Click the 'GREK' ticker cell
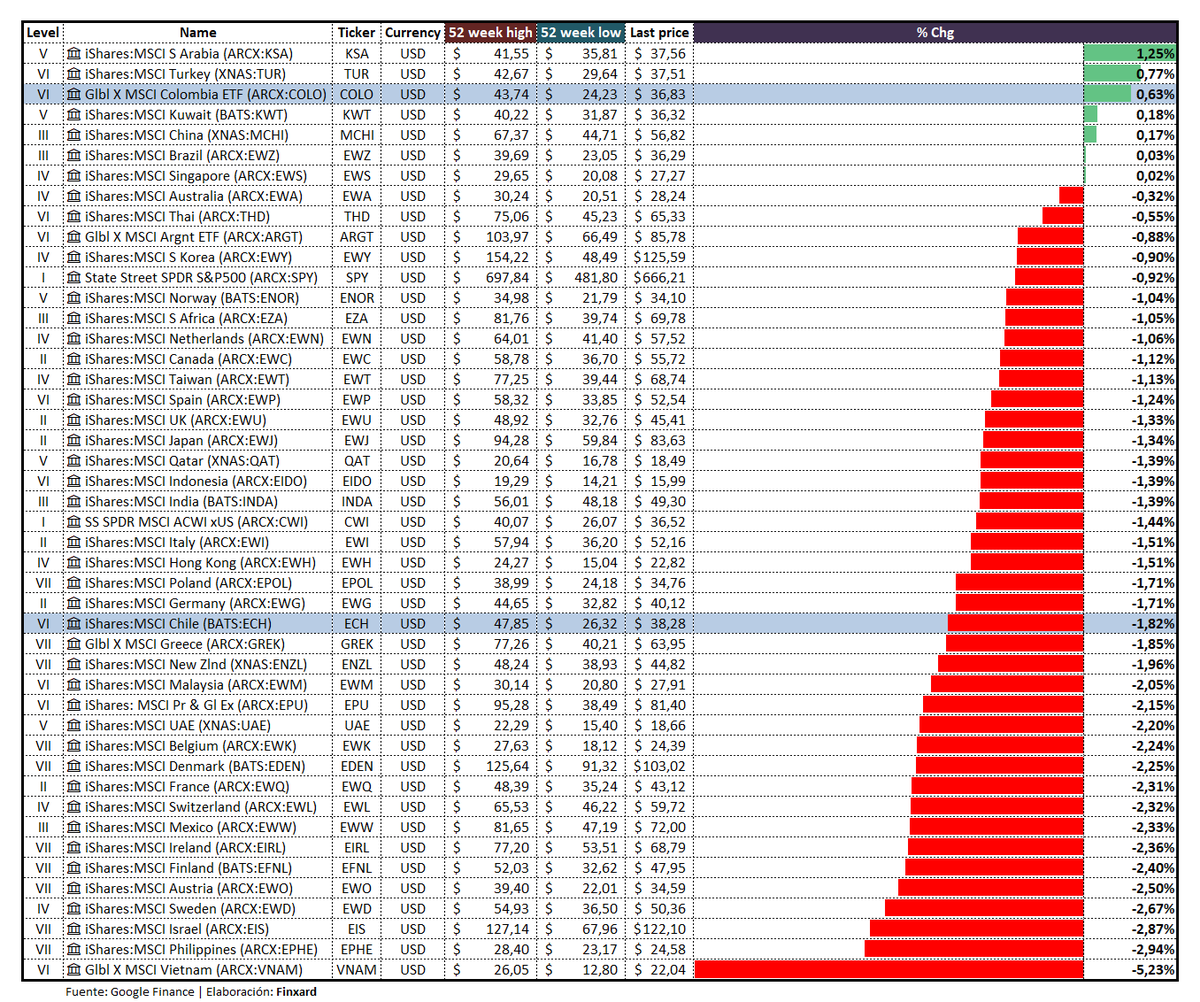This screenshot has height=1002, width=1200. click(x=357, y=643)
